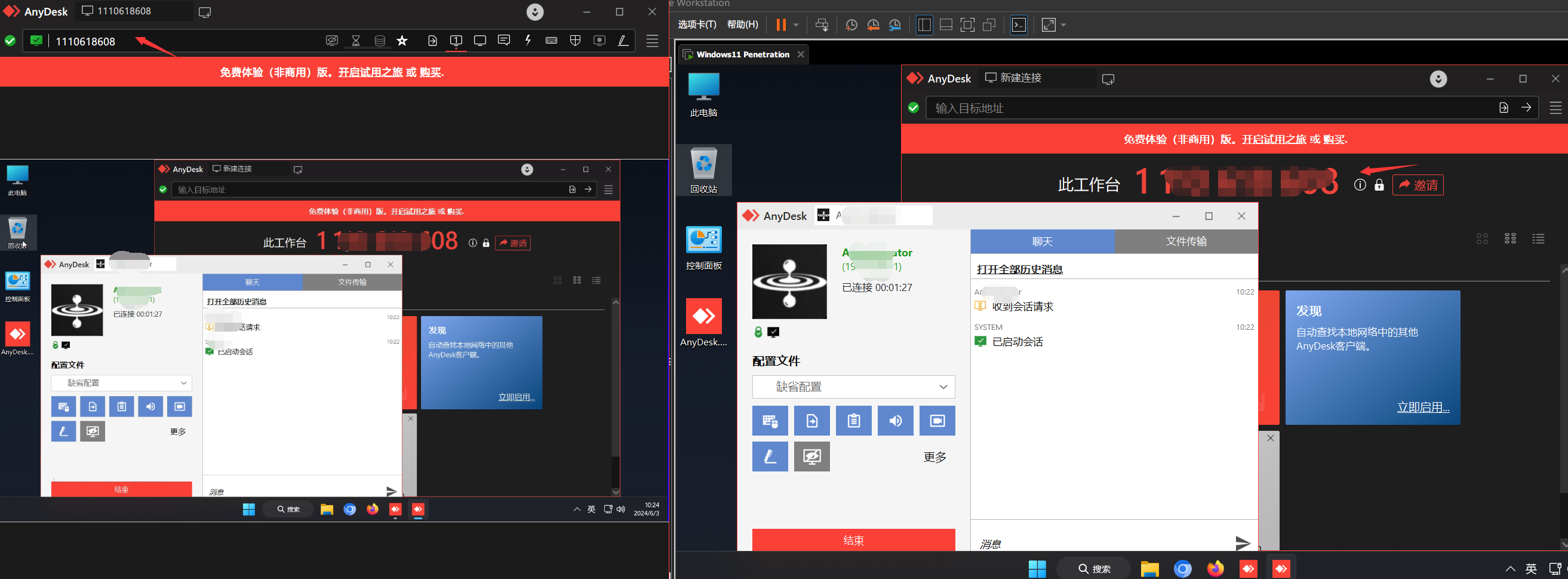
Task: Open the 选项卡(T) menu in VMware
Action: point(697,24)
